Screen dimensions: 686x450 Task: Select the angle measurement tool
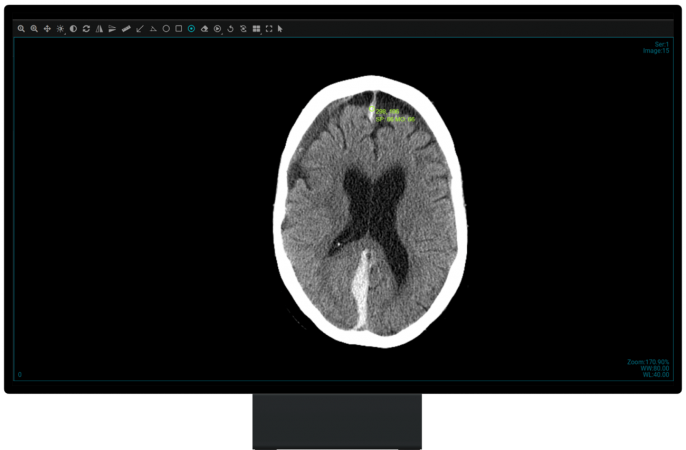[x=153, y=29]
